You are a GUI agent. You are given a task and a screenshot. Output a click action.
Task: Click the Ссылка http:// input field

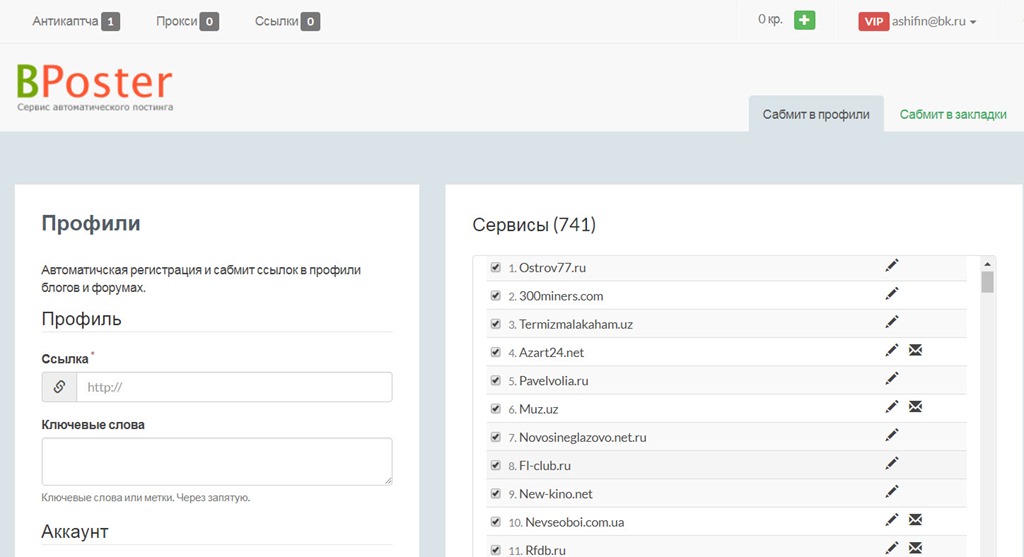(233, 387)
